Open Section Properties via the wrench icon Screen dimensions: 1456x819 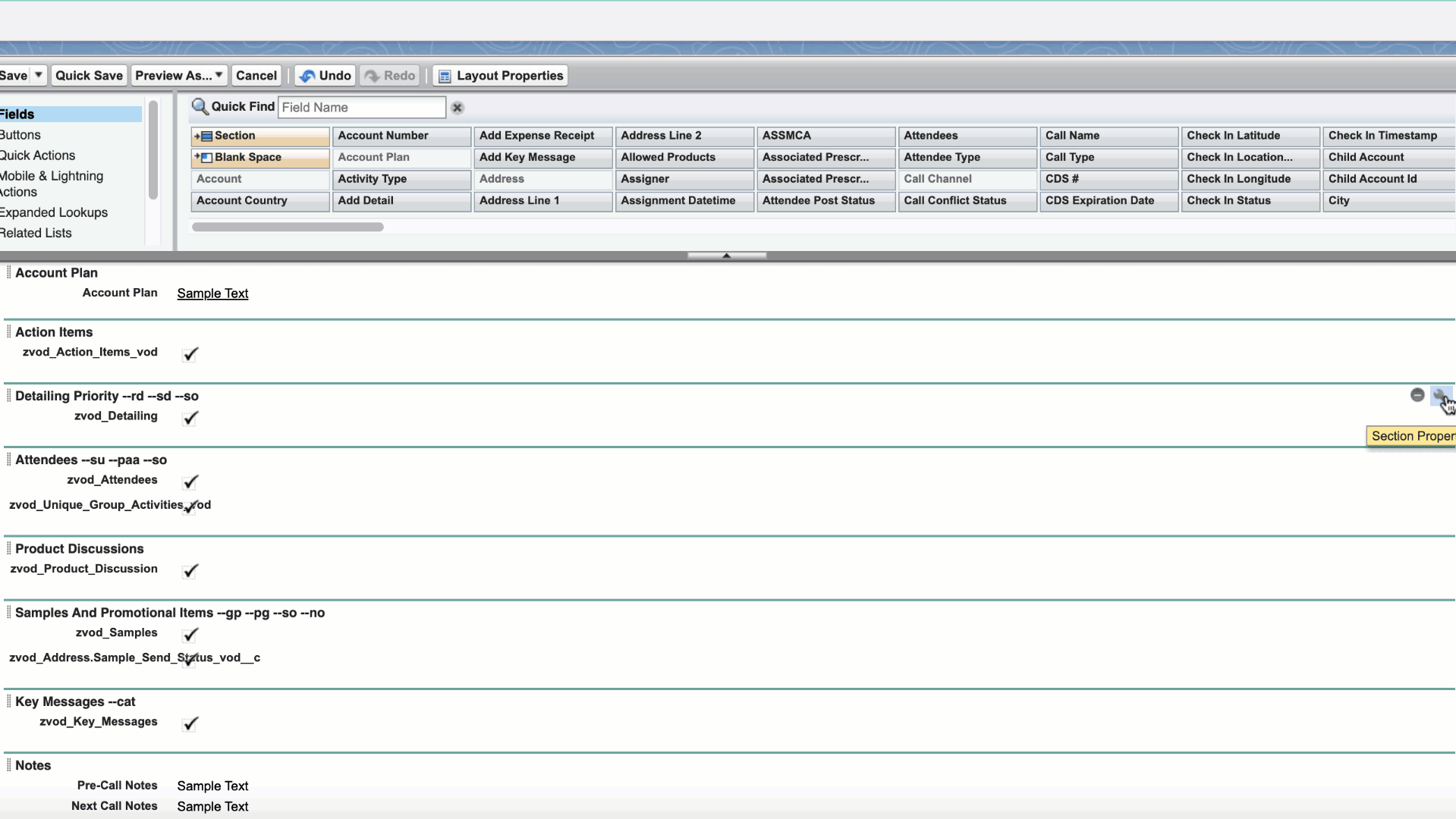tap(1439, 395)
